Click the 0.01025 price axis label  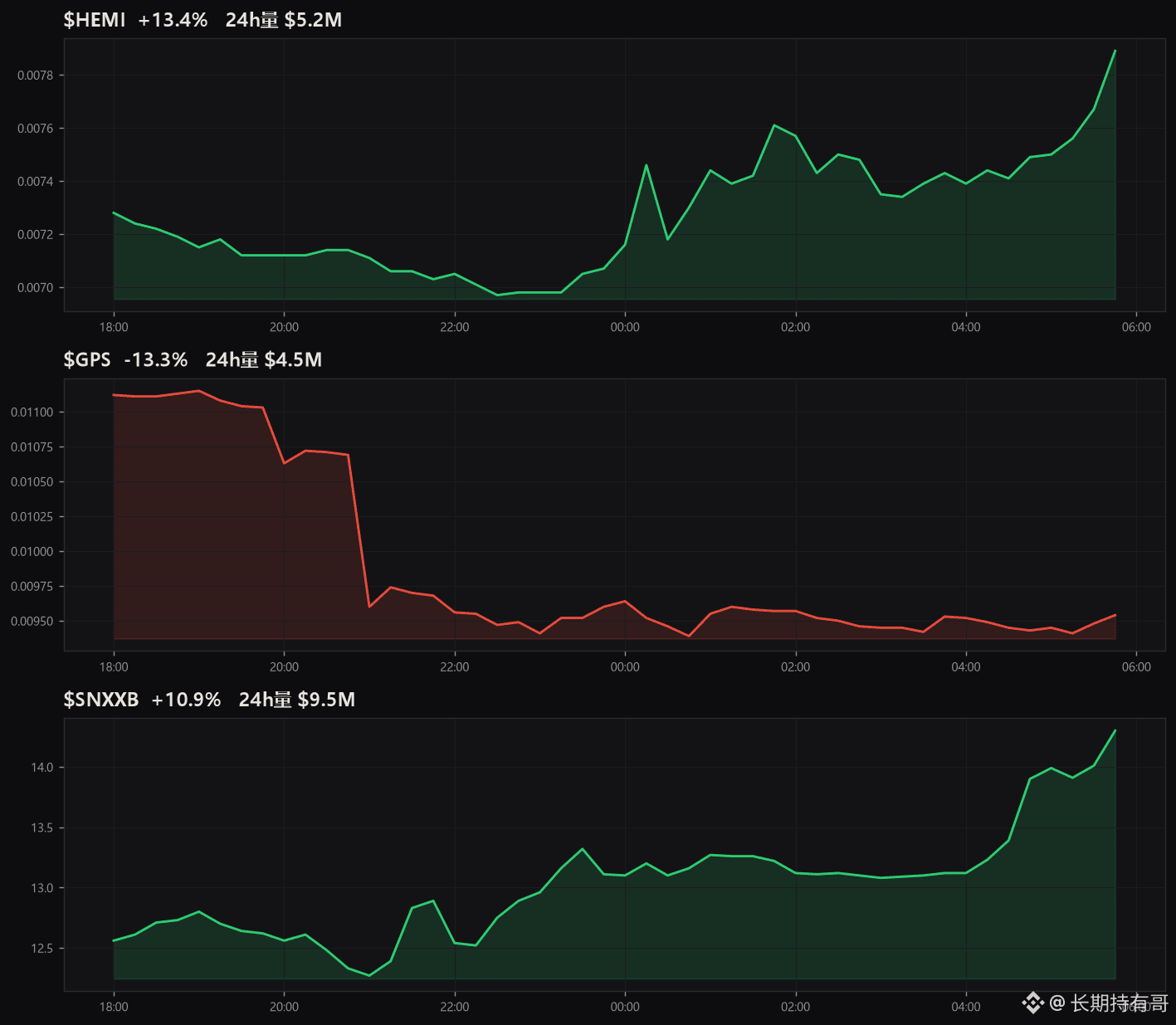(32, 517)
